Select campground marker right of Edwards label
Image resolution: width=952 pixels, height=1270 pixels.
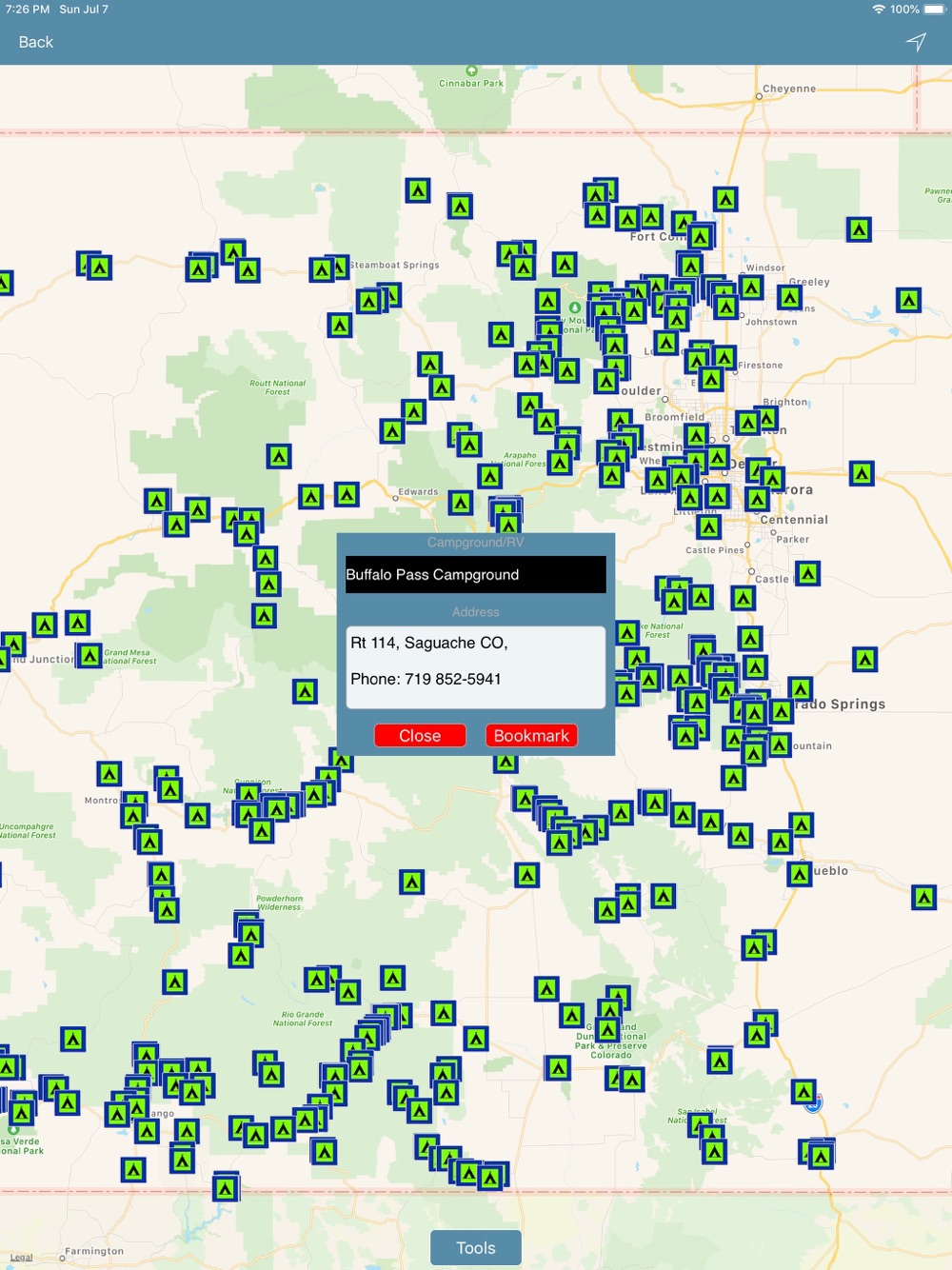461,503
